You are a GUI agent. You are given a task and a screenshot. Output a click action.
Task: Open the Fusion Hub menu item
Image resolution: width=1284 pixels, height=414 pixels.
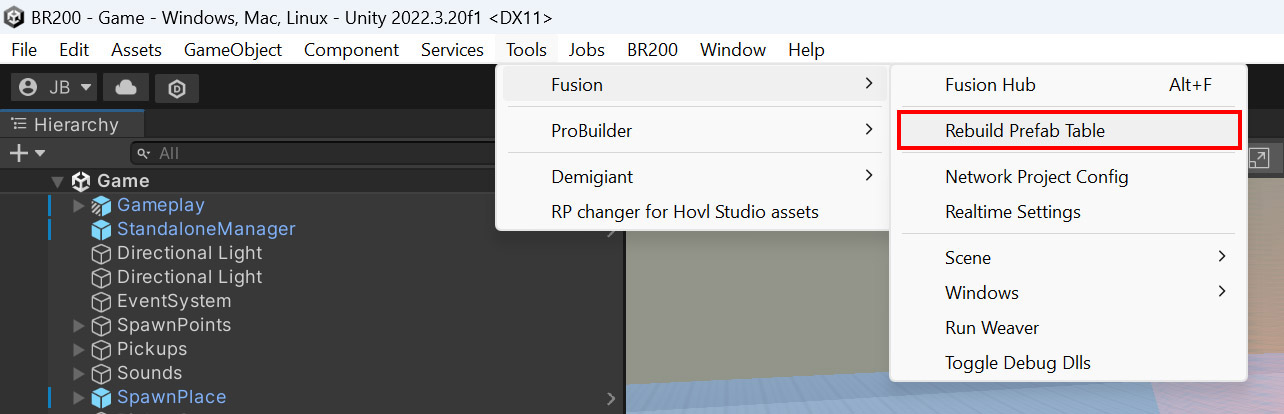[989, 85]
